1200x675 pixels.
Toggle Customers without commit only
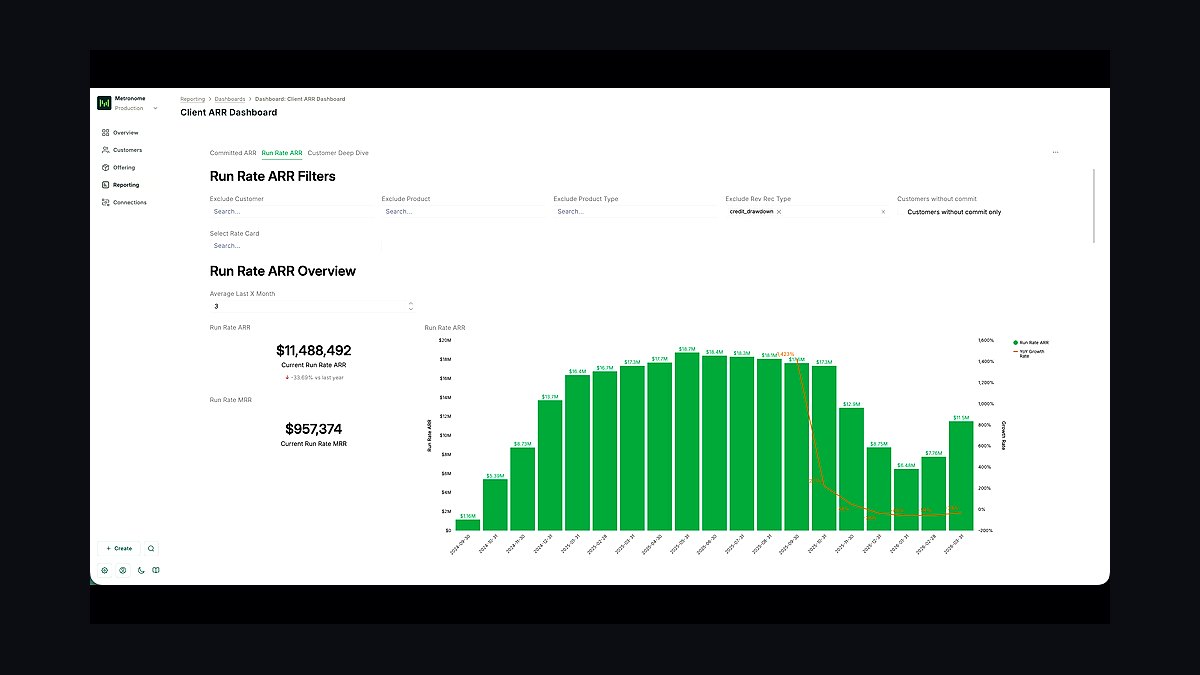tap(953, 212)
